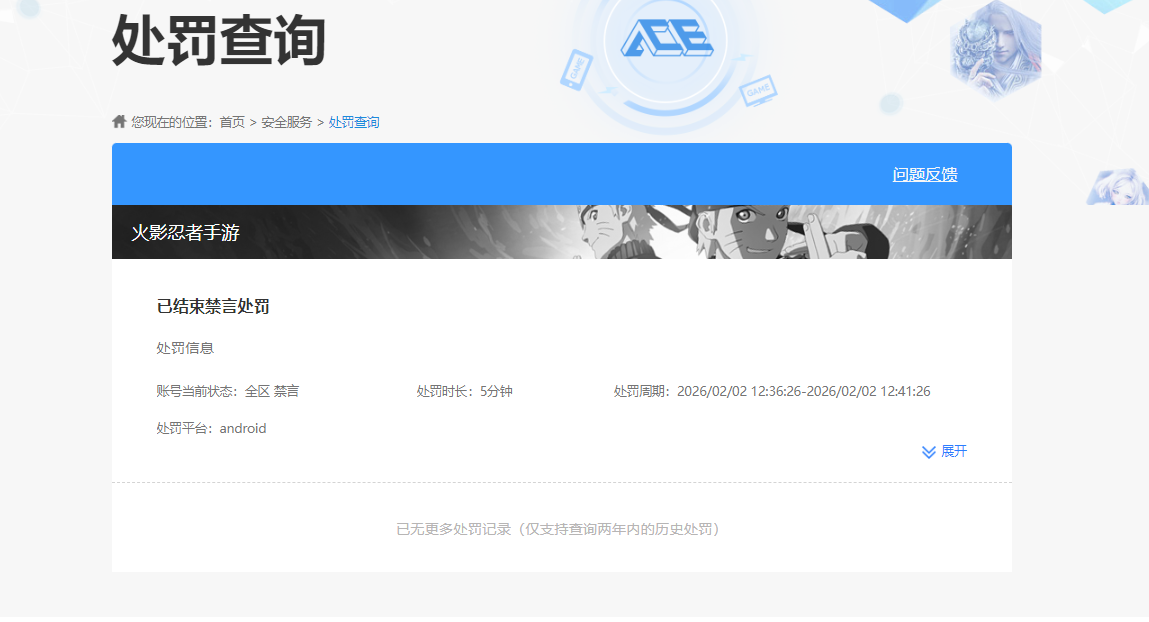
Task: Click the double-chevron icon next to 展开
Action: [x=927, y=452]
